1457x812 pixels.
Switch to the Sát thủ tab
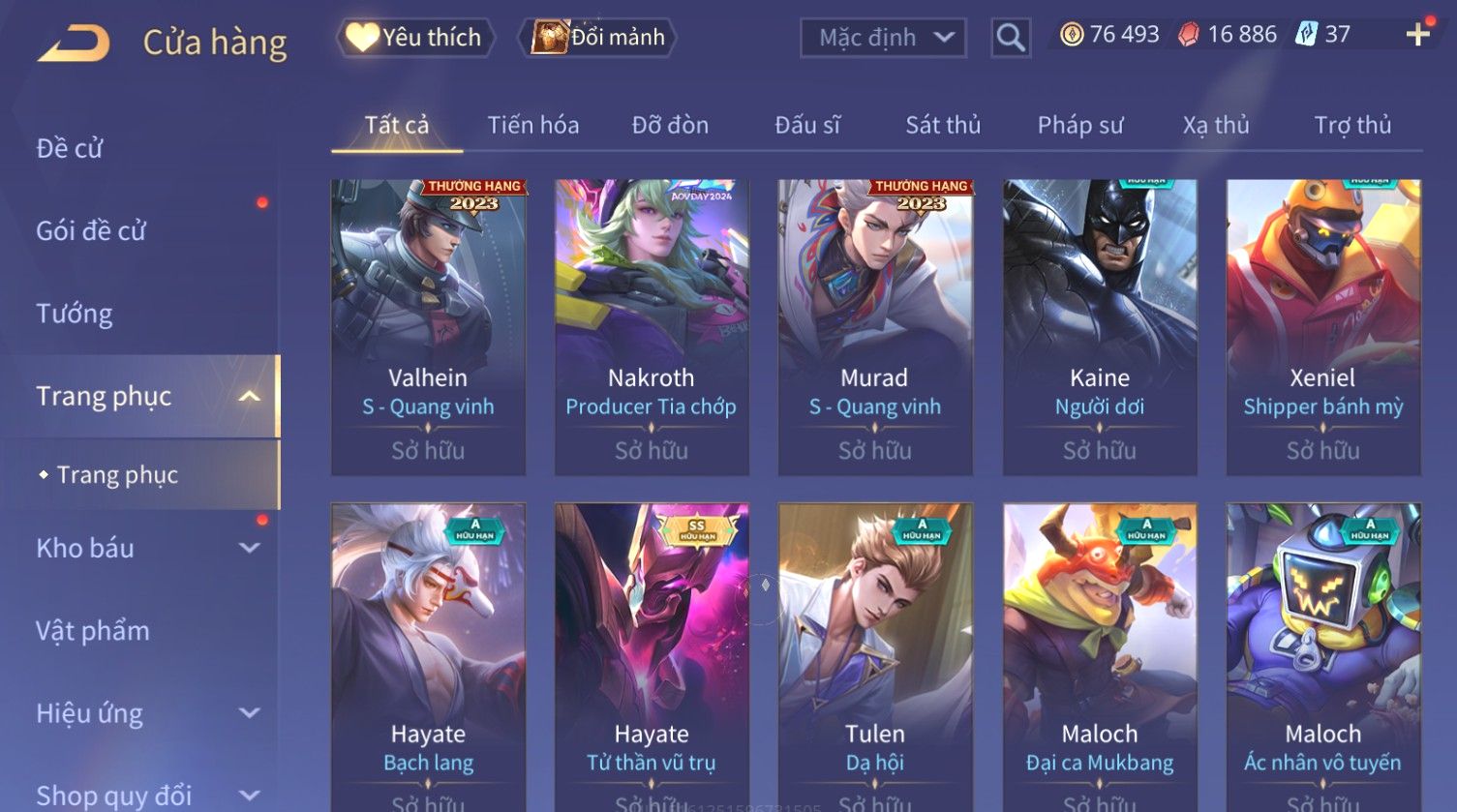coord(943,125)
